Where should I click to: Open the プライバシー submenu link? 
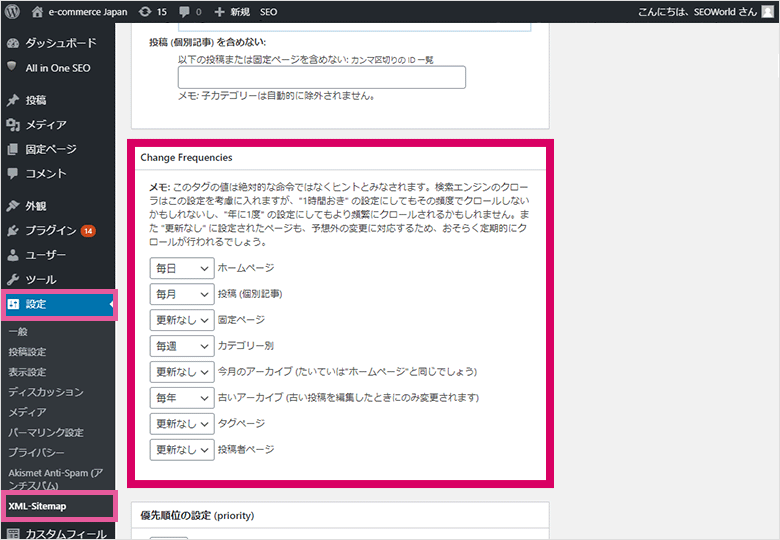click(x=36, y=452)
